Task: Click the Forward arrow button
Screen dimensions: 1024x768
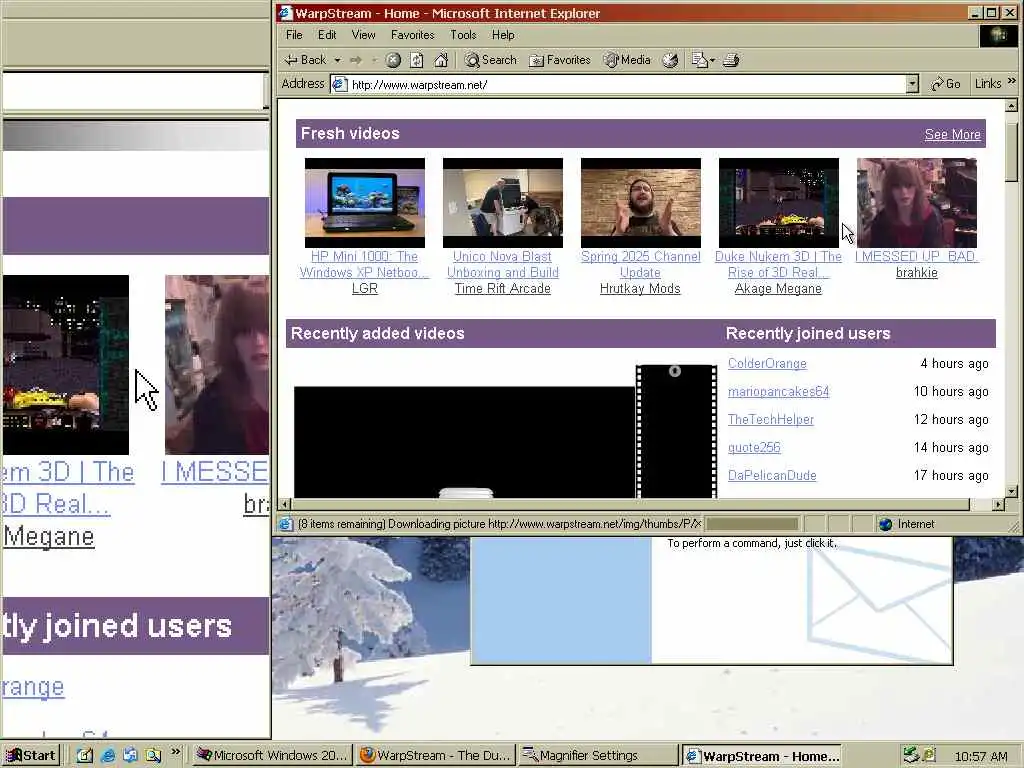Action: 356,60
